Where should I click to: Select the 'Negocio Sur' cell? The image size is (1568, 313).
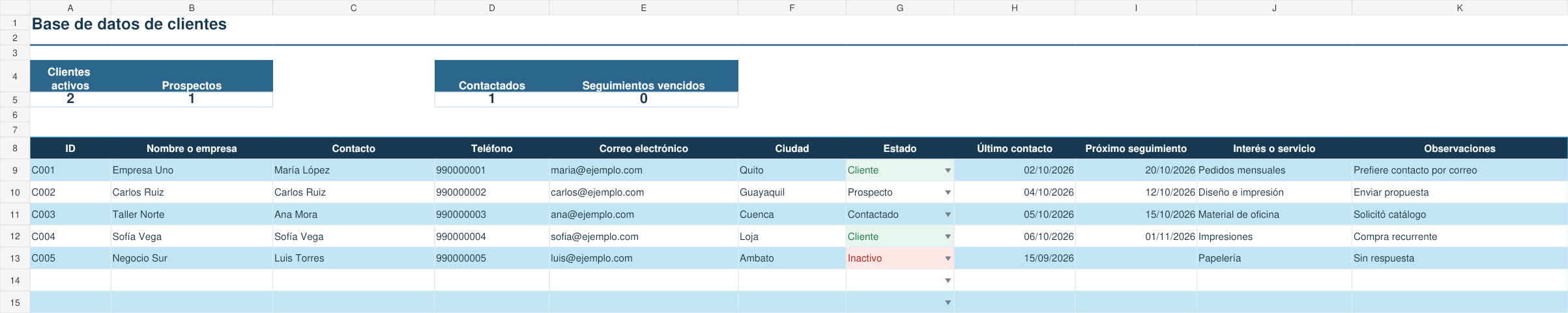(x=192, y=258)
